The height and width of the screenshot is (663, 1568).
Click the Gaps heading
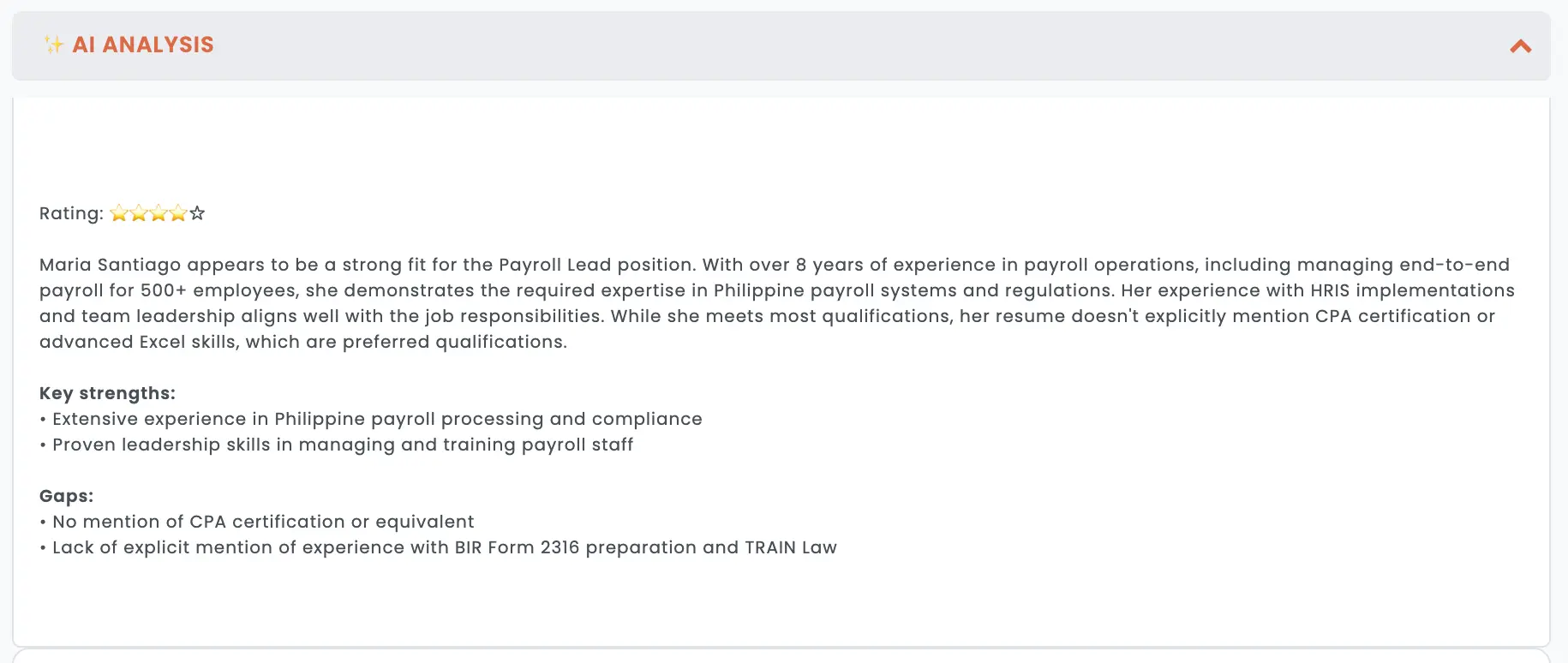pos(66,496)
